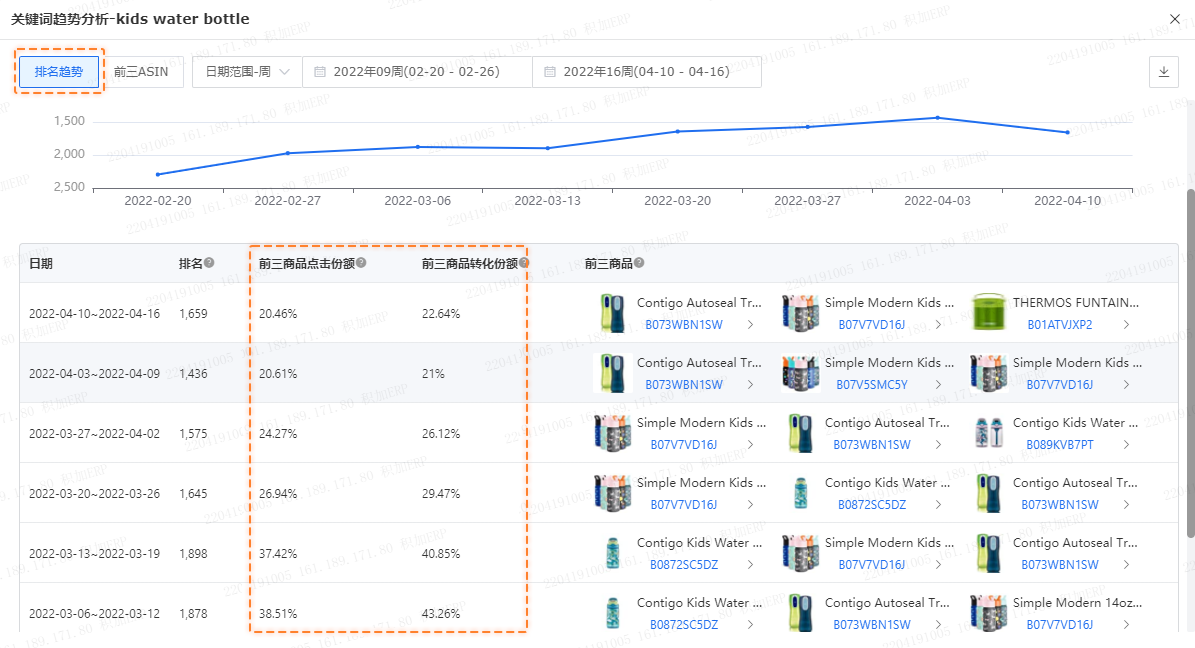Open ASIN B01ATVJXP2 link

(1059, 325)
